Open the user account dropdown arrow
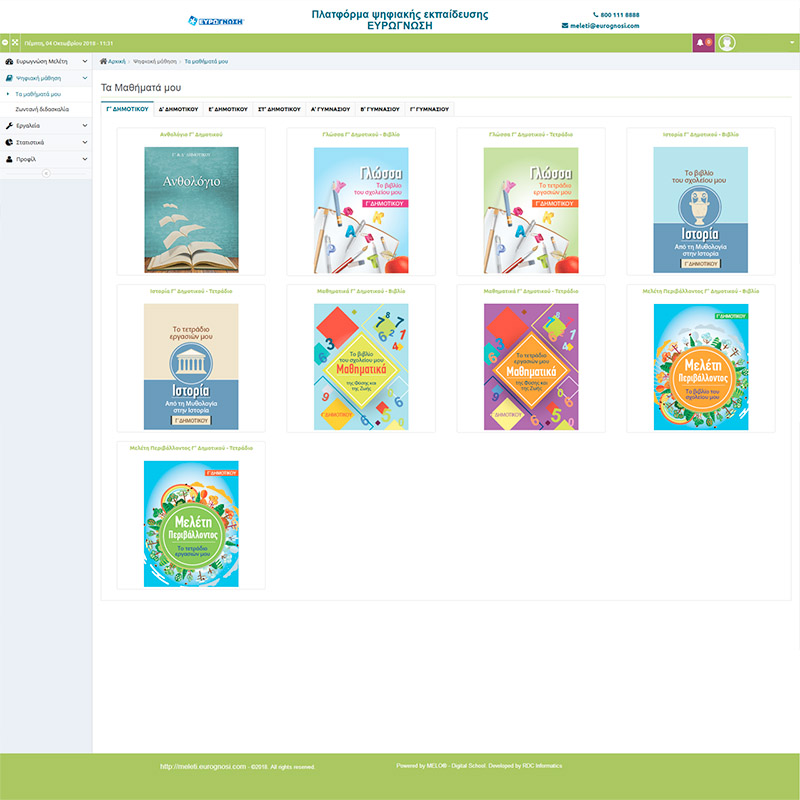 click(792, 43)
